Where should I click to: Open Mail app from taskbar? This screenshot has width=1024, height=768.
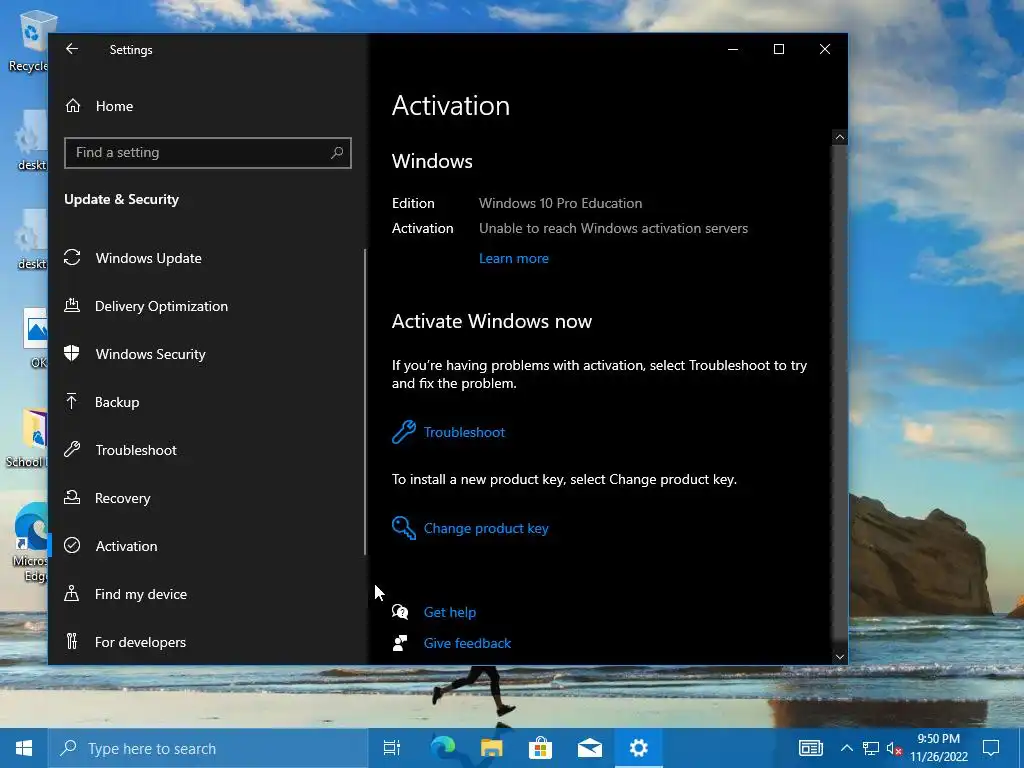click(589, 748)
